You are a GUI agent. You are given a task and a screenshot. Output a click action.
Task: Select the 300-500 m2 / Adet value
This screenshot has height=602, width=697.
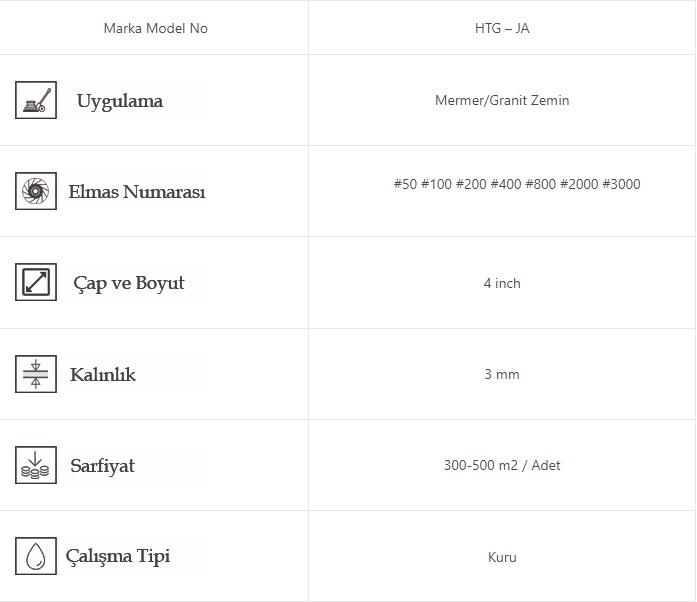coord(502,465)
